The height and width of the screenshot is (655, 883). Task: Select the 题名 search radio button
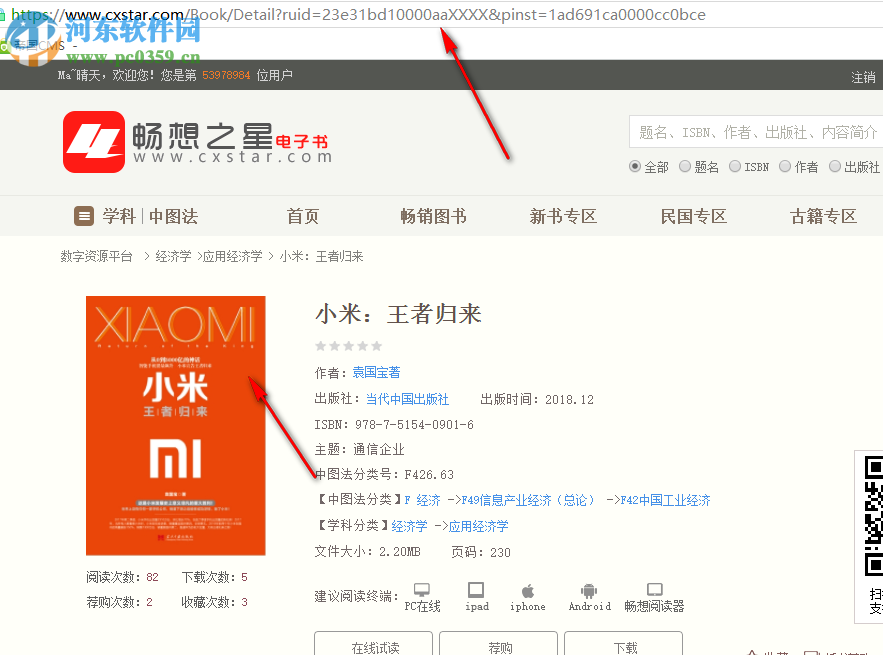[685, 166]
